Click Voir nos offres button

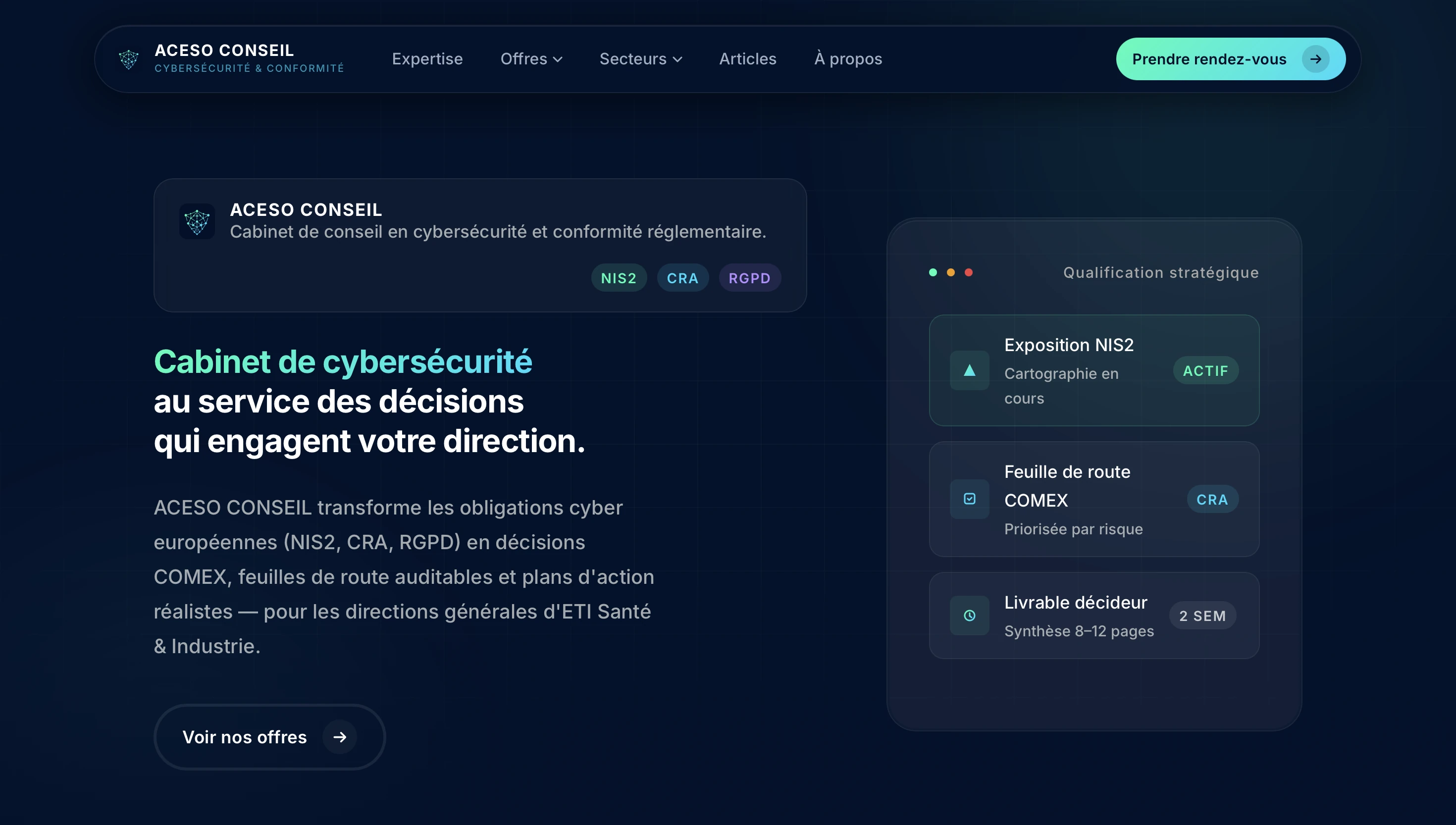click(x=270, y=737)
